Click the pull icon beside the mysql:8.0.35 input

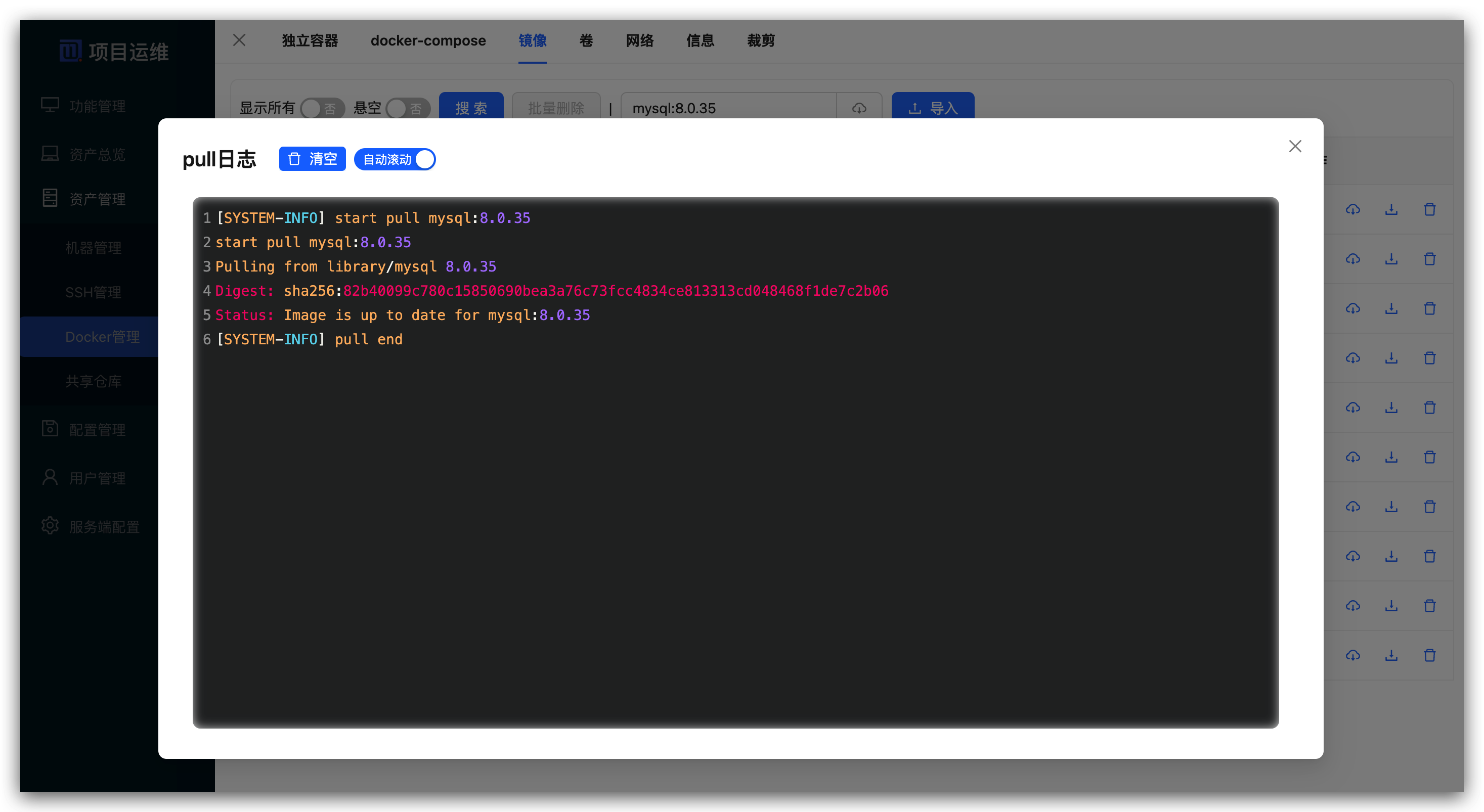pyautogui.click(x=859, y=108)
